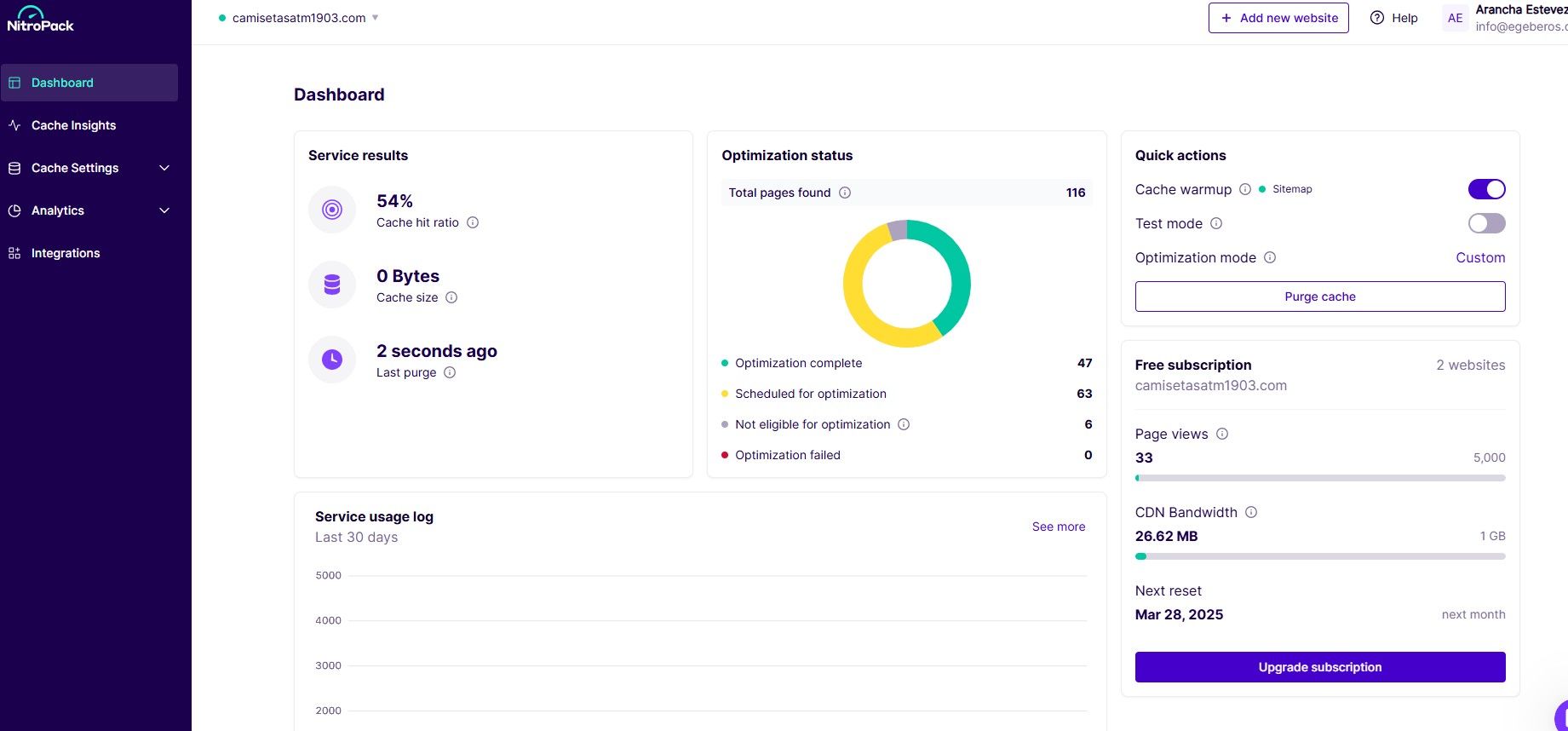The width and height of the screenshot is (1568, 731).
Task: Open the camisetasatm1903.com website dropdown
Action: click(x=299, y=18)
